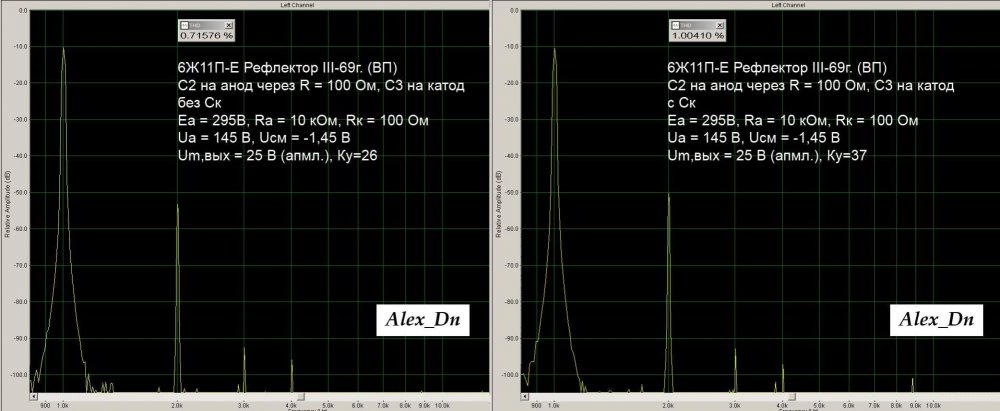Click the left plot's scrollbar left arrow

(x=33, y=397)
